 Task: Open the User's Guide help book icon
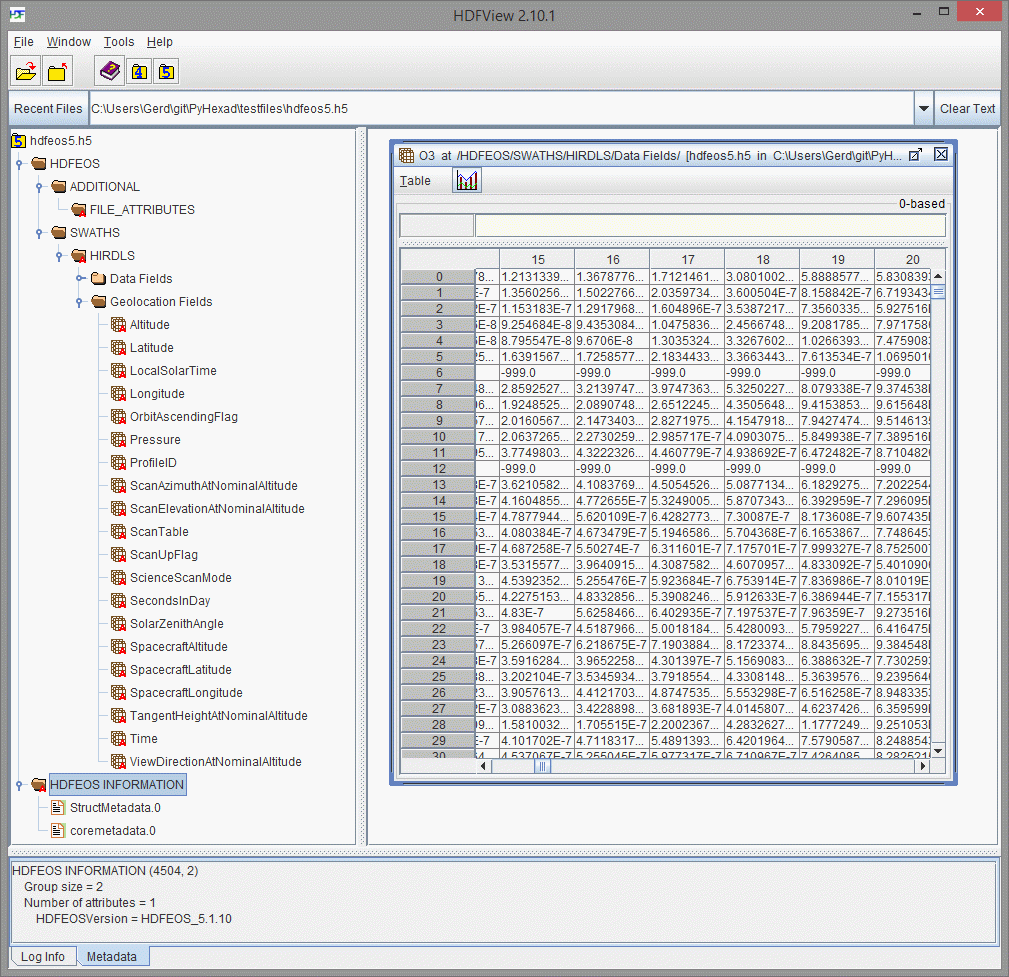pyautogui.click(x=109, y=71)
